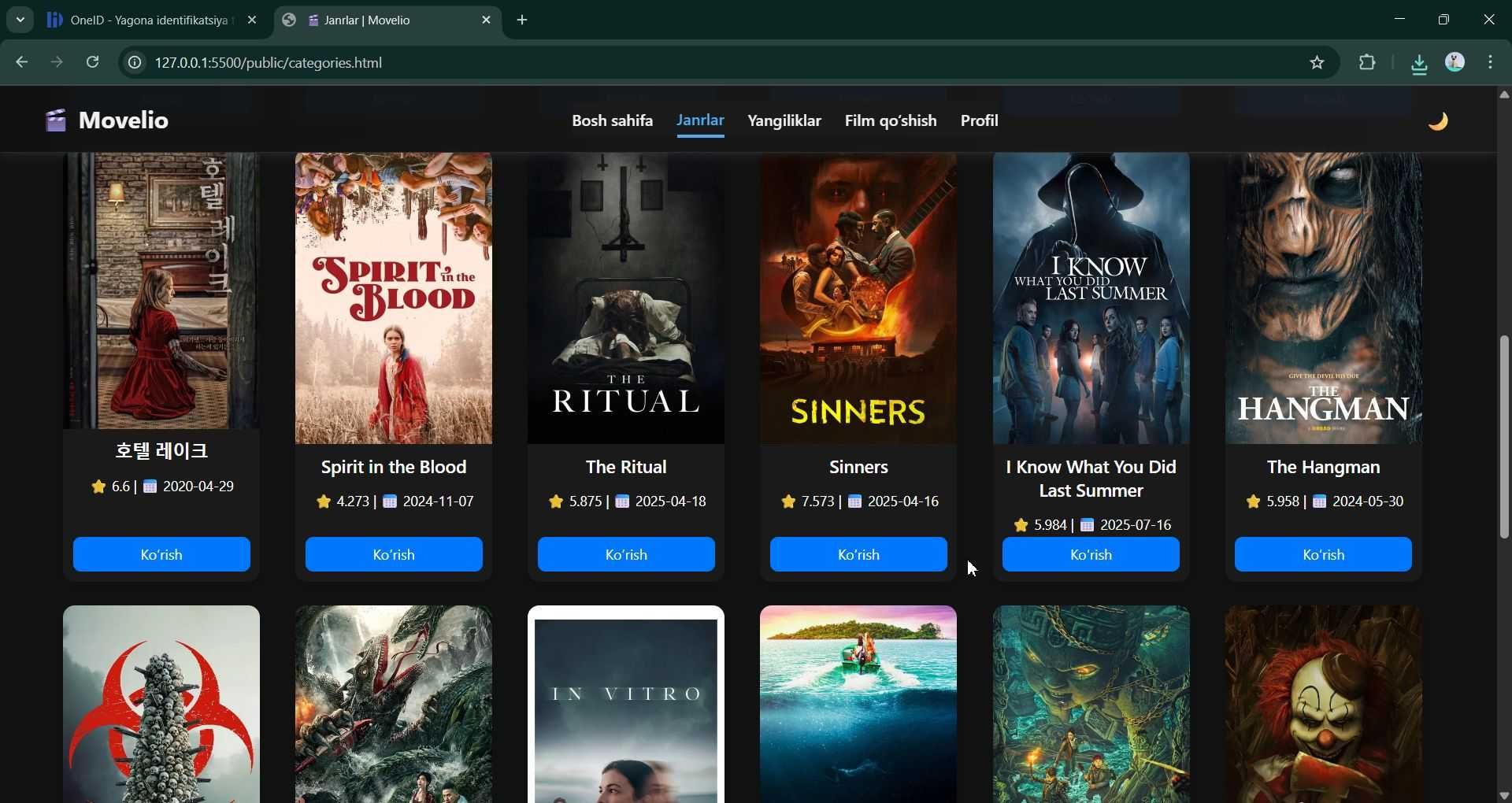Click The Hangman title text
The height and width of the screenshot is (803, 1512).
pos(1323,467)
